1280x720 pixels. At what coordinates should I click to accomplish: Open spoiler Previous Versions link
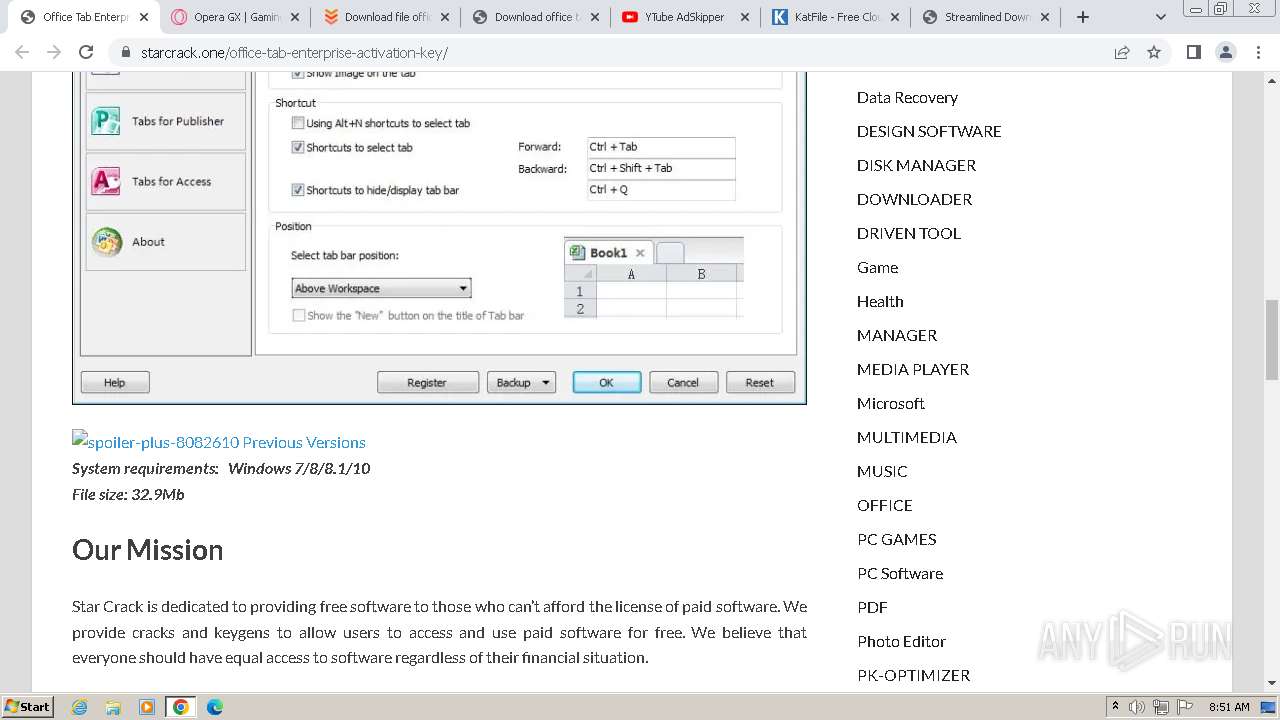click(x=219, y=442)
